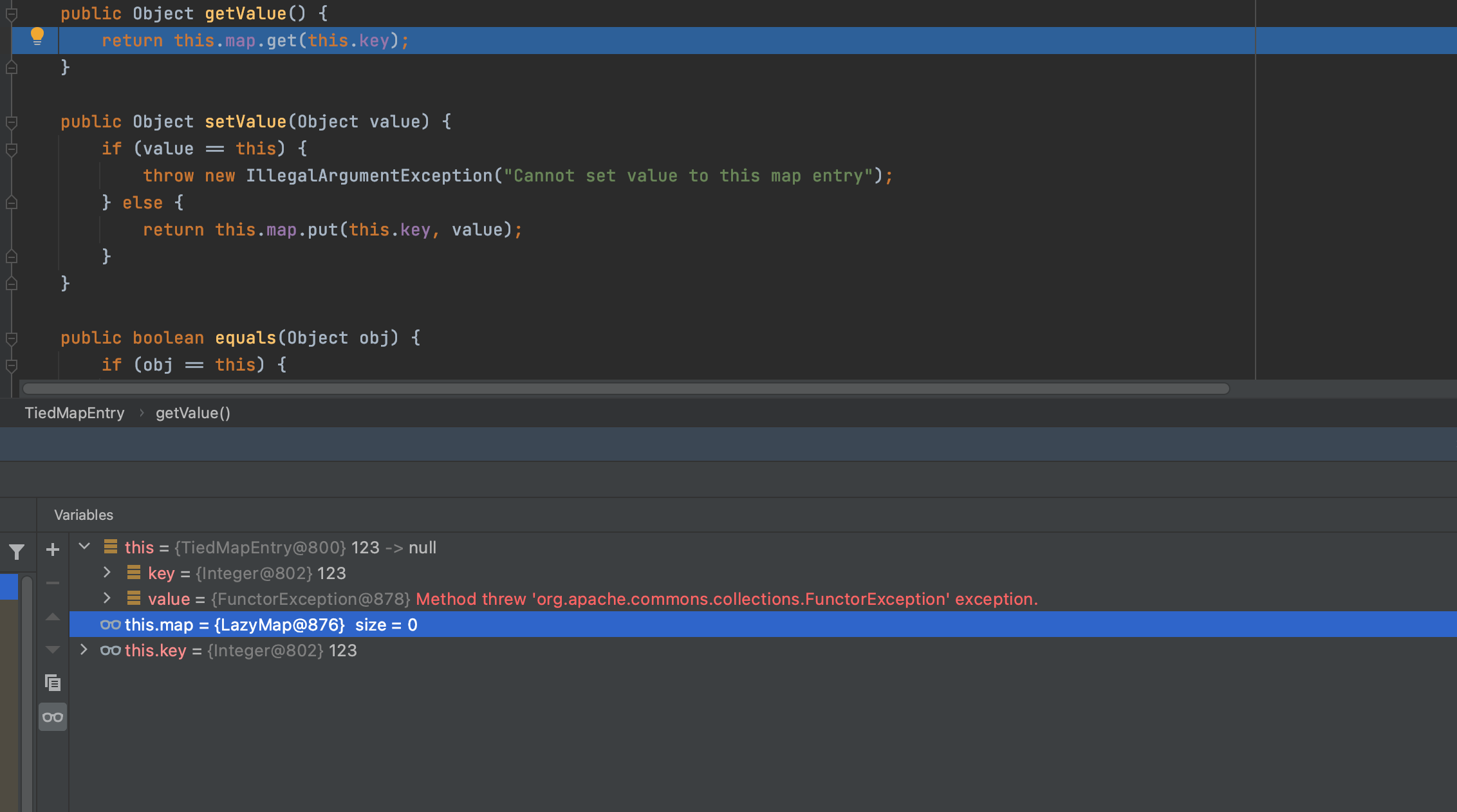This screenshot has width=1457, height=812.
Task: Move watch up with up arrow
Action: point(53,617)
